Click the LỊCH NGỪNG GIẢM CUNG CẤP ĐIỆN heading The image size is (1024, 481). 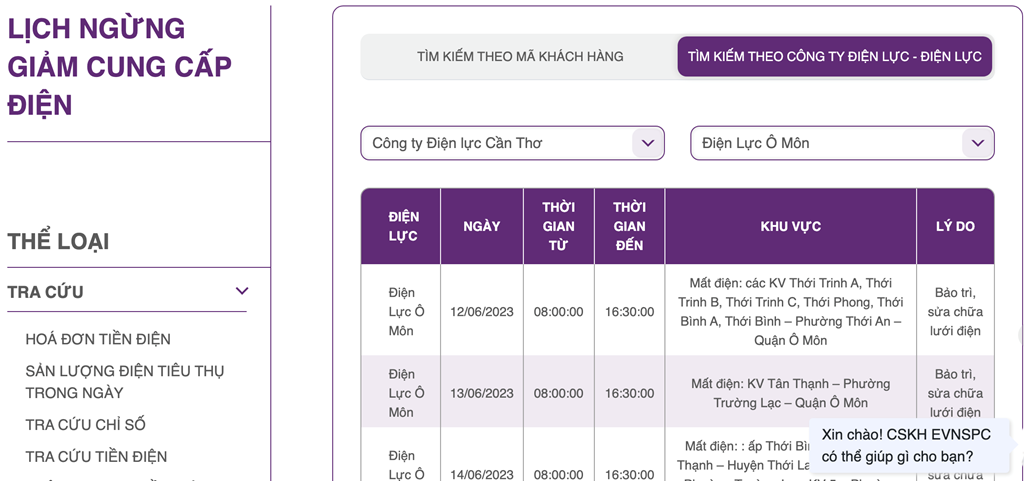(119, 66)
